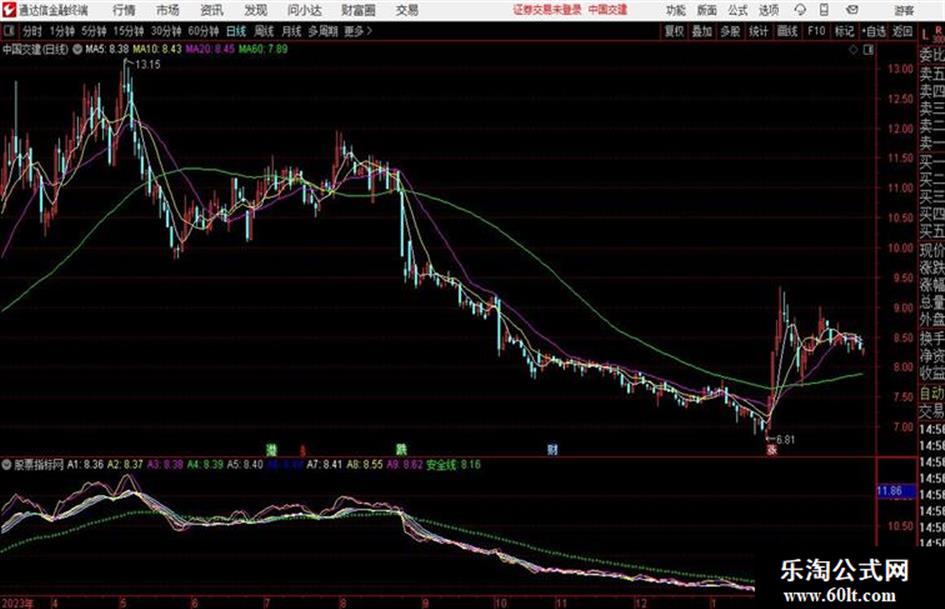This screenshot has width=945, height=609.
Task: Click the green 涨 event marker
Action: click(272, 450)
